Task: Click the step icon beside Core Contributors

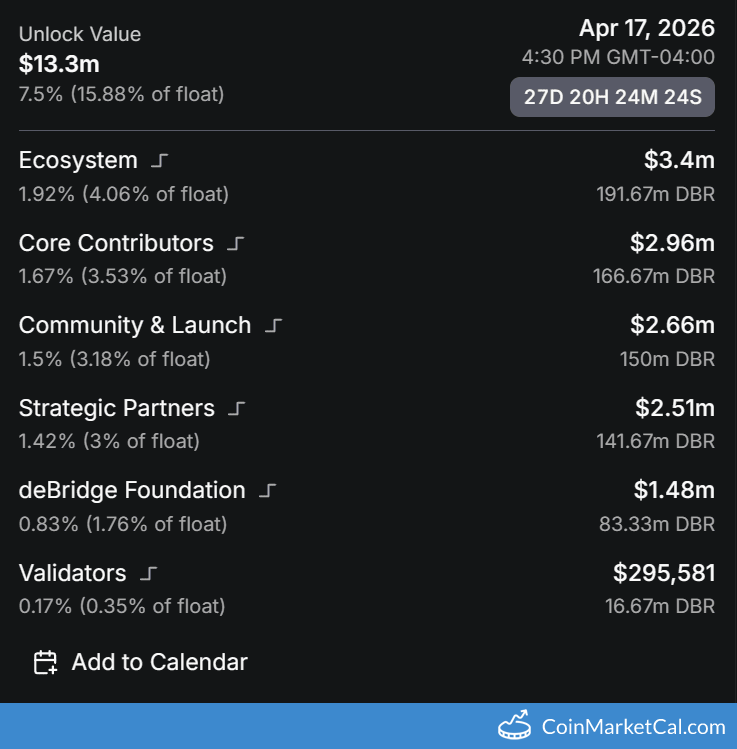Action: [x=235, y=244]
